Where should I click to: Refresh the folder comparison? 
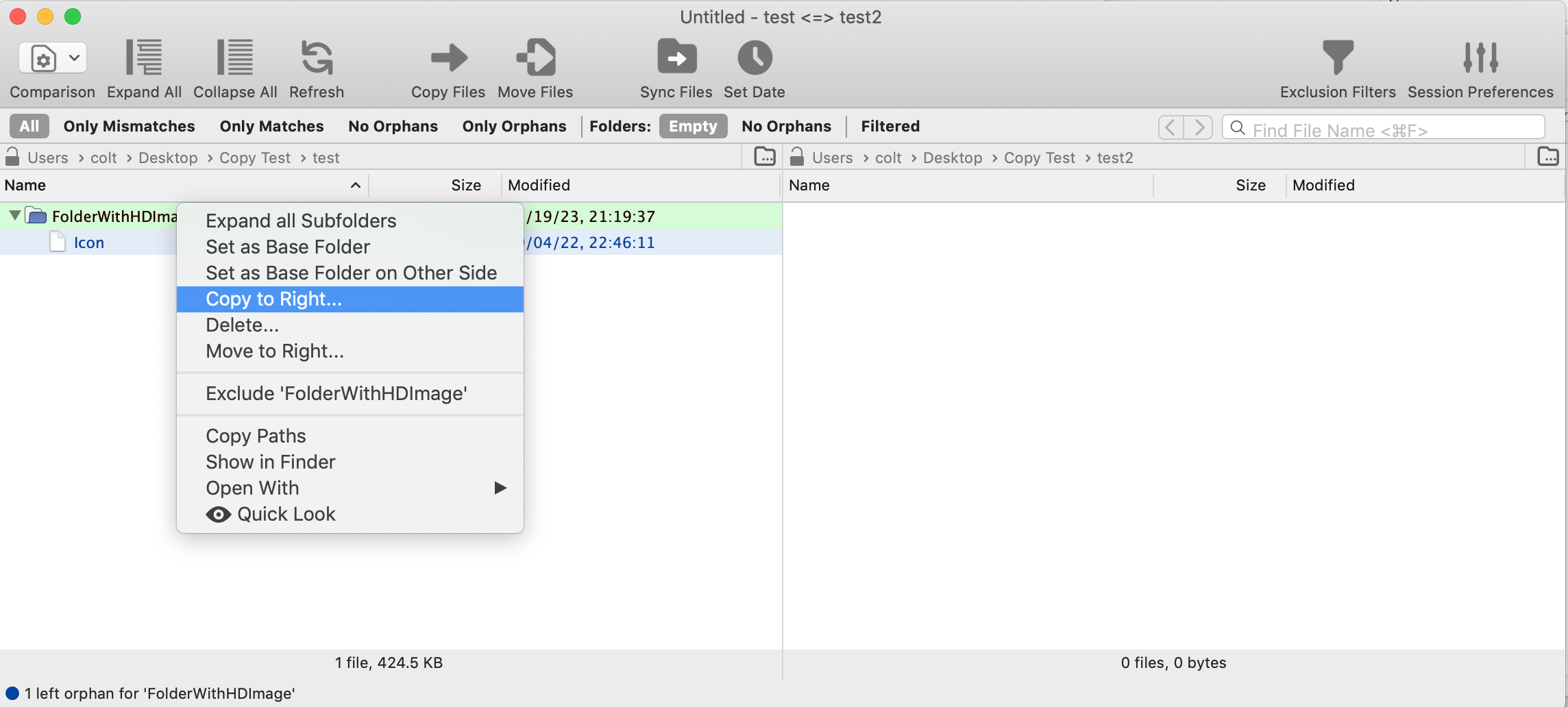(x=317, y=58)
